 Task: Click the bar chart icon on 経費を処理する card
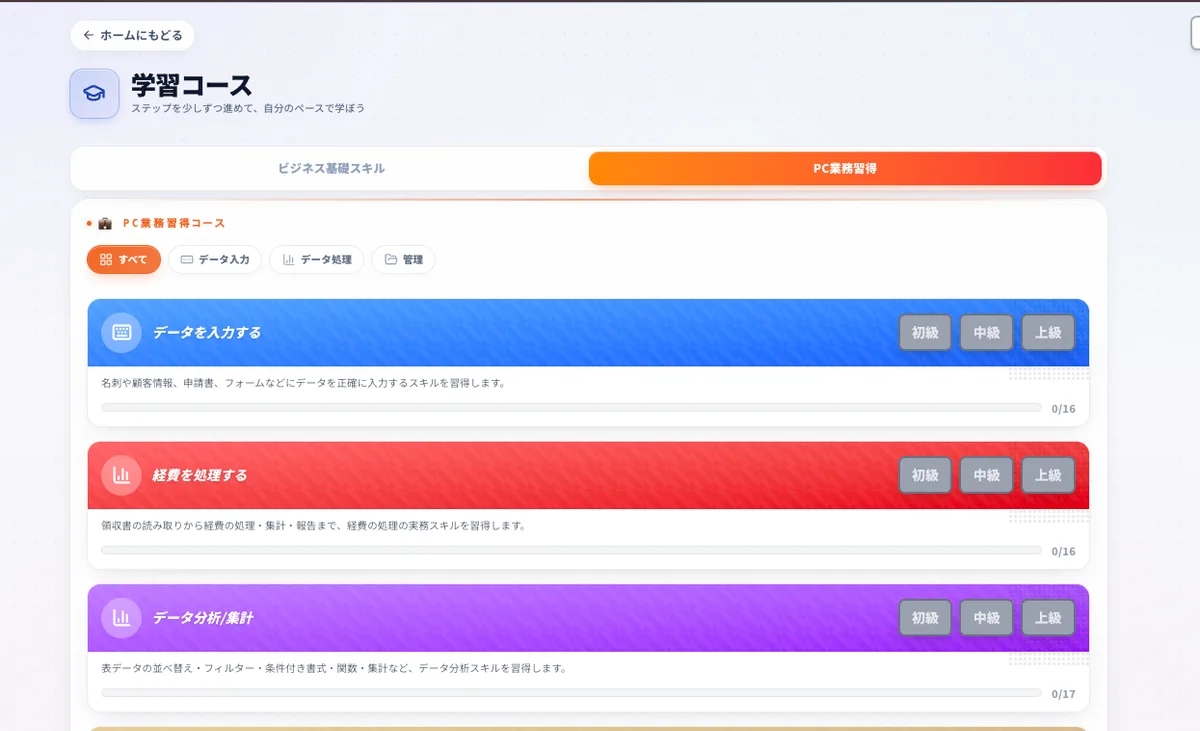click(x=122, y=475)
